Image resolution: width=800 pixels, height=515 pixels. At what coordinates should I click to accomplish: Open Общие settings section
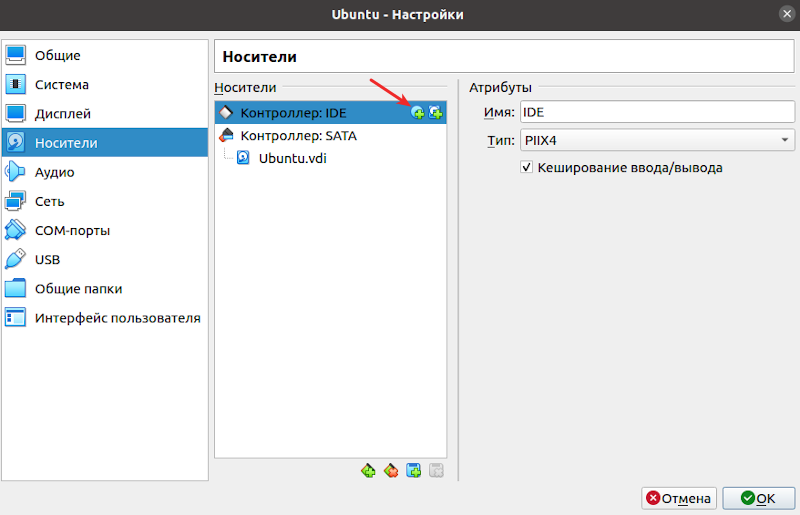tap(105, 55)
